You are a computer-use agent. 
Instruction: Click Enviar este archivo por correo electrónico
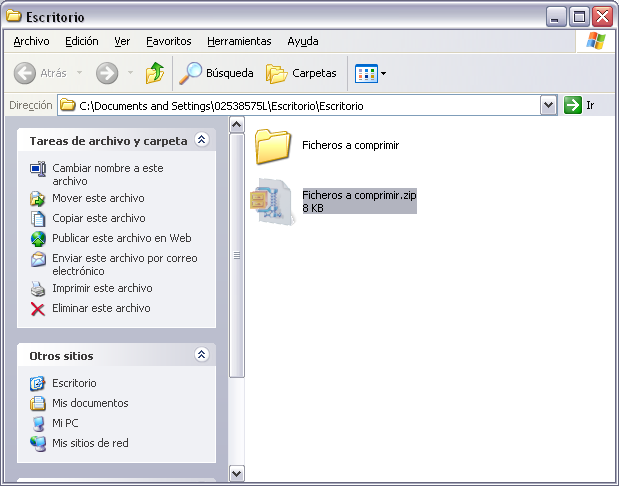click(125, 265)
